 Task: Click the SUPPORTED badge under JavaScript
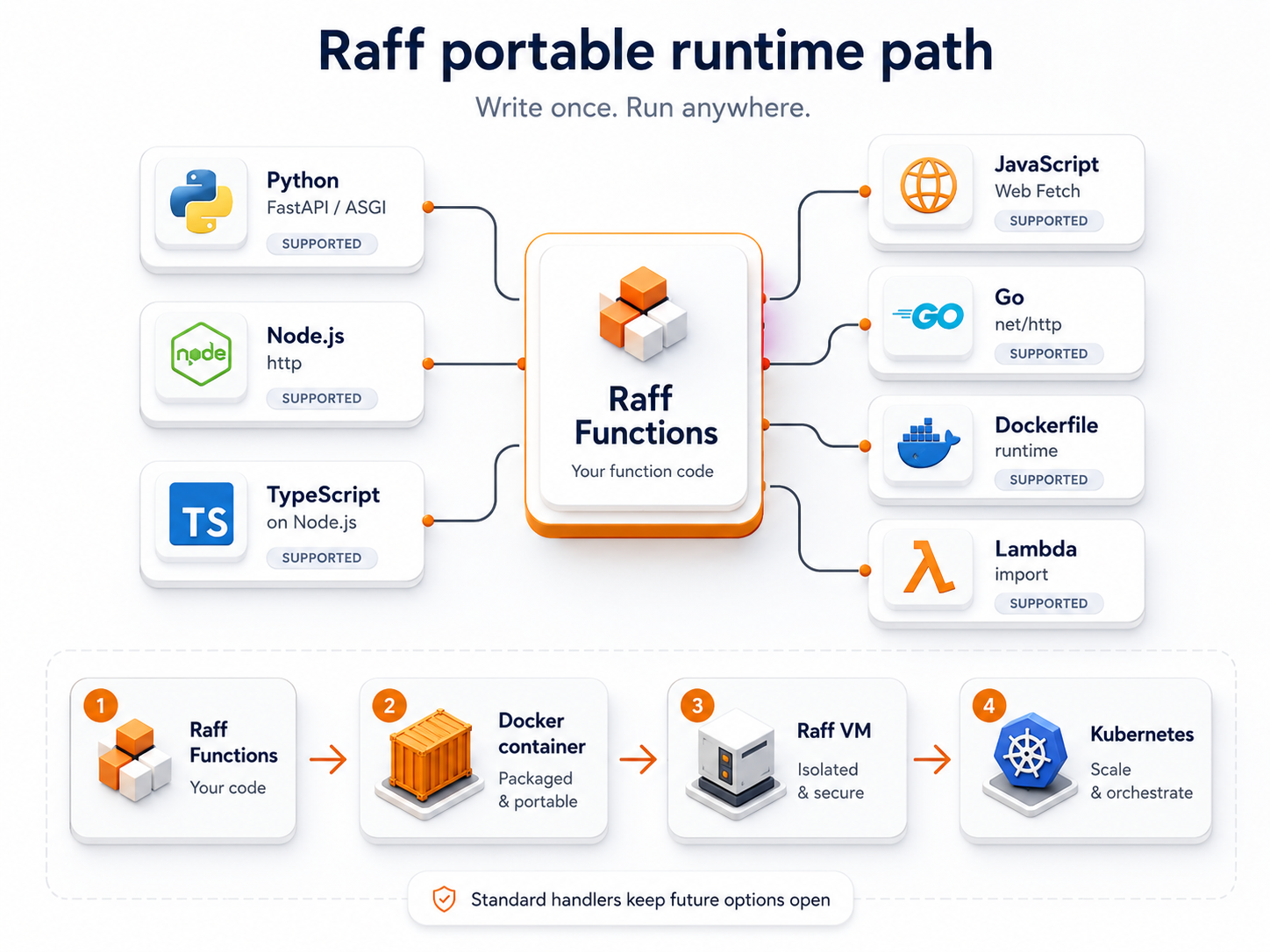point(1048,221)
